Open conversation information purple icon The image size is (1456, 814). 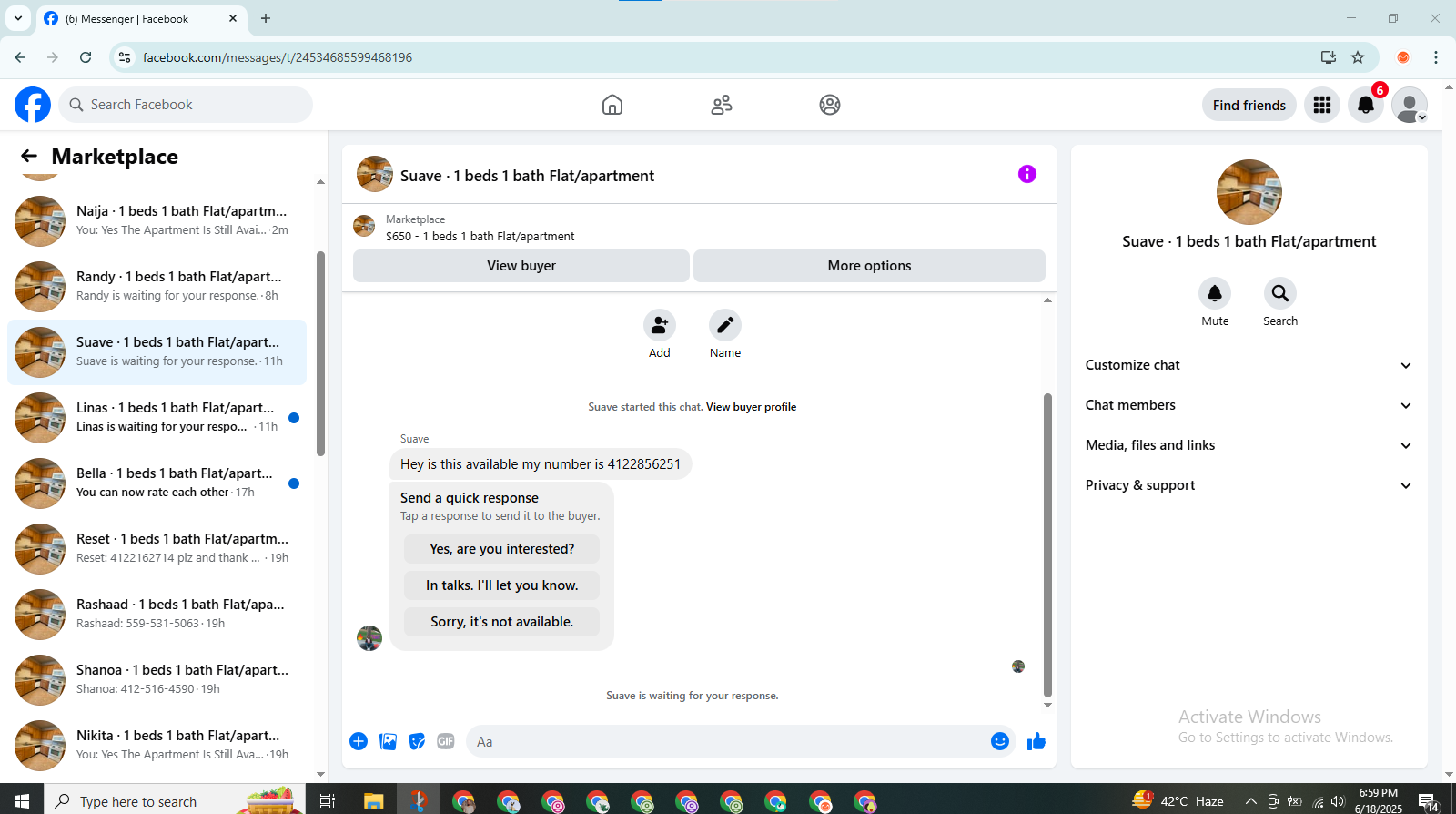(1027, 174)
